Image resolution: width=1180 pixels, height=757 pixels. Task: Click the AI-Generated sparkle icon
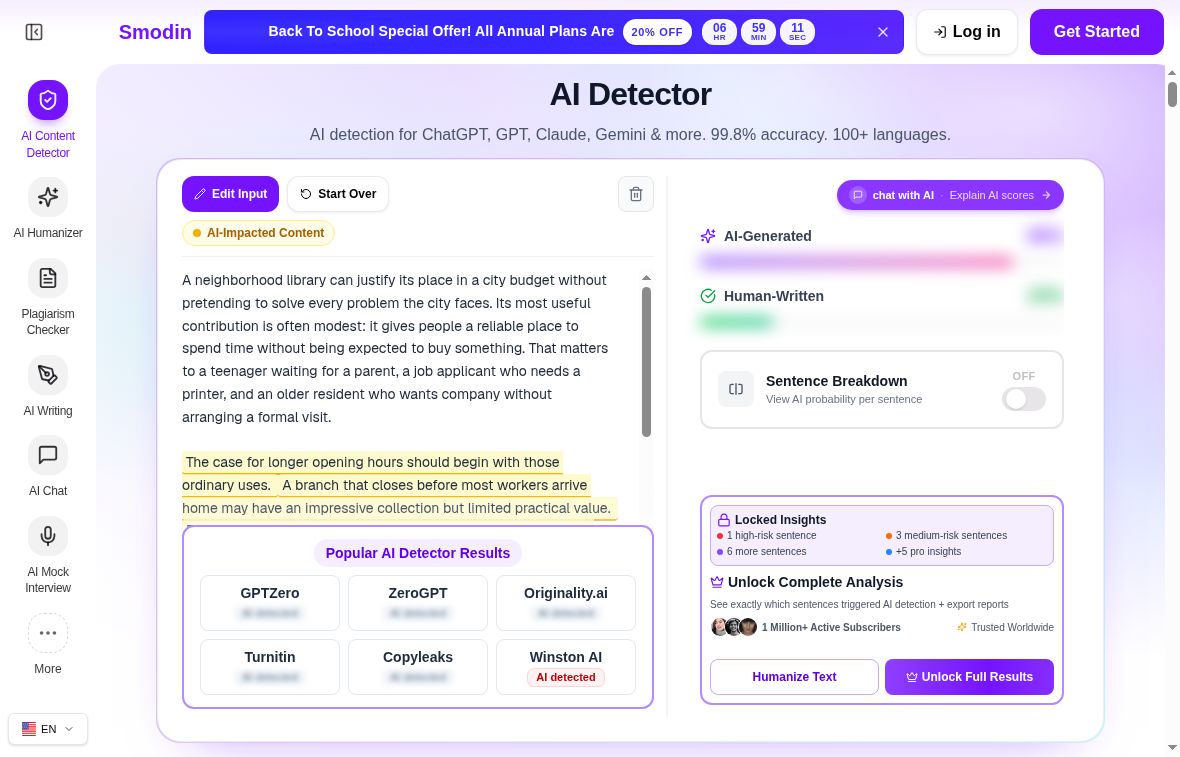click(708, 236)
